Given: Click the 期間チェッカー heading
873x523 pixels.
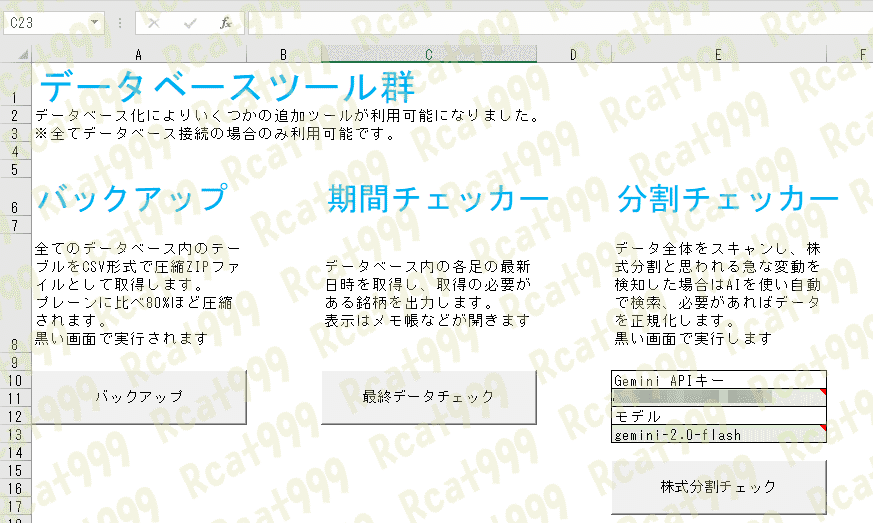Looking at the screenshot, I should point(438,199).
